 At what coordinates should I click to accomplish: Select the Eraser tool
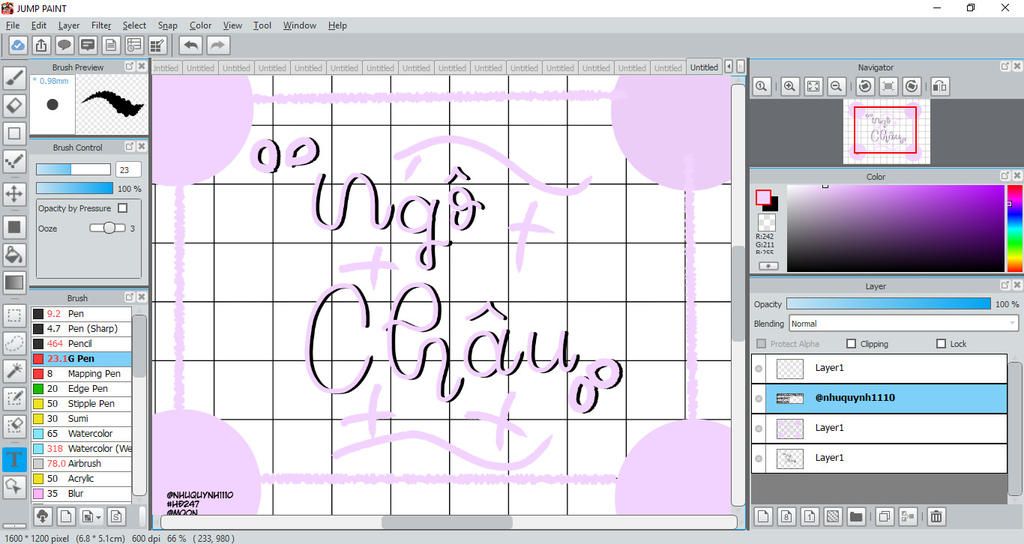click(14, 105)
